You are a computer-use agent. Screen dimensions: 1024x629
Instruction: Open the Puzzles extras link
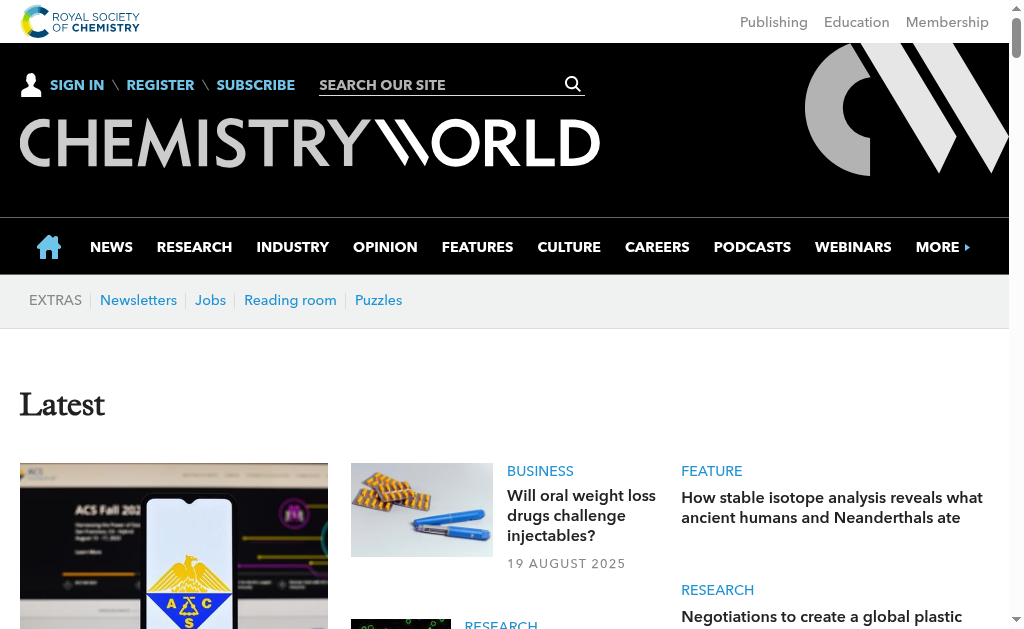point(378,300)
